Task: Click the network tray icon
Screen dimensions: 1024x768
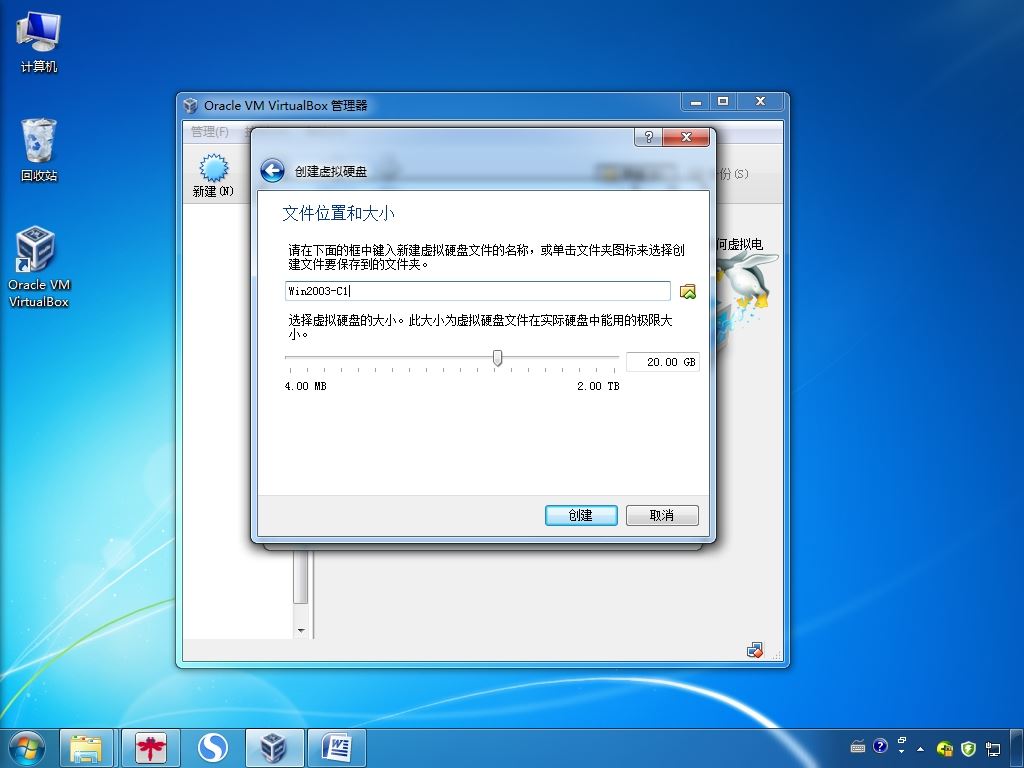Action: (993, 748)
